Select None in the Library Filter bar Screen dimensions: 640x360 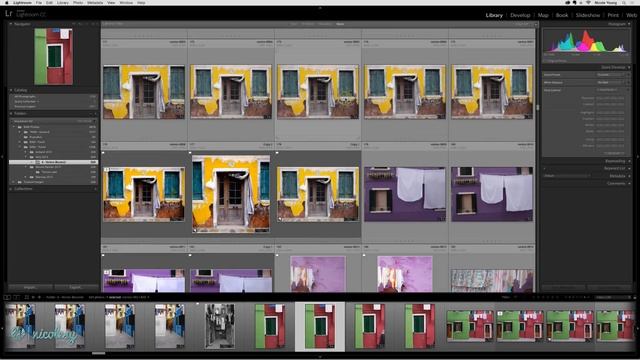pyautogui.click(x=340, y=24)
